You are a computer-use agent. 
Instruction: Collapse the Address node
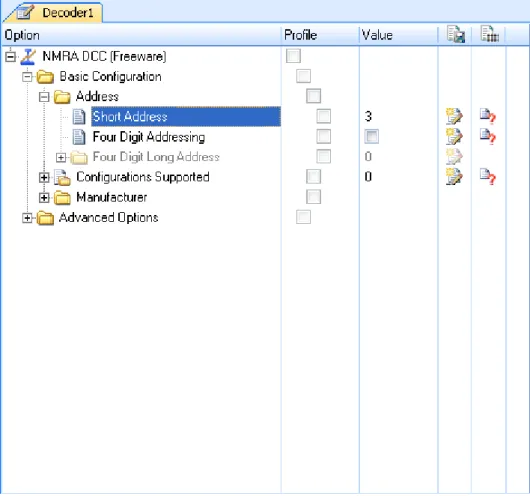pos(44,97)
